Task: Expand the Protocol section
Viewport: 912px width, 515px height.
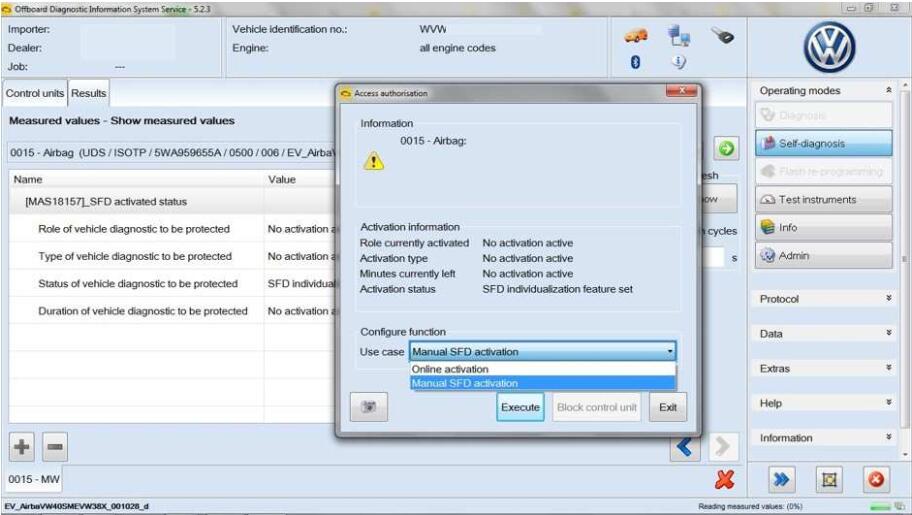Action: click(x=889, y=298)
